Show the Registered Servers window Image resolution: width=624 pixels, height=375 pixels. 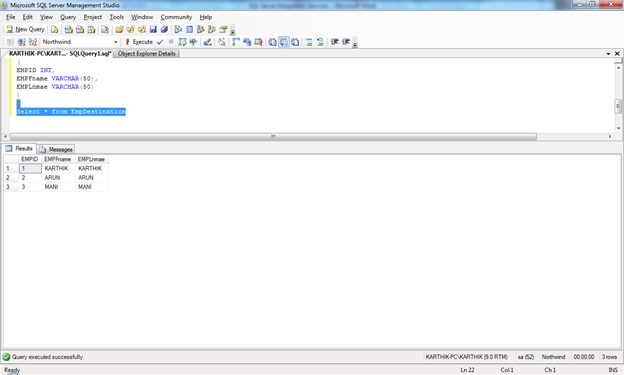tap(178, 29)
